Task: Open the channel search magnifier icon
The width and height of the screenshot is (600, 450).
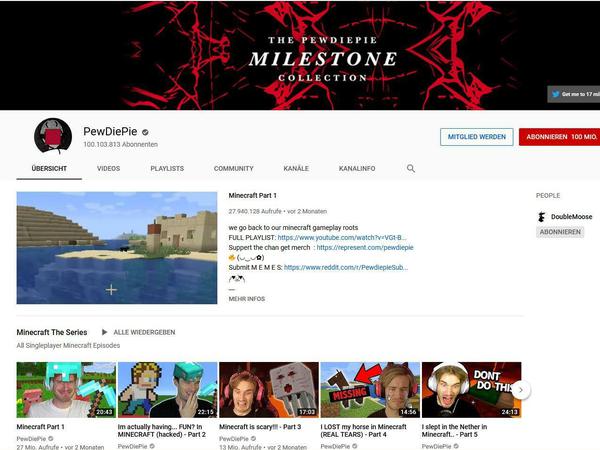Action: point(411,168)
